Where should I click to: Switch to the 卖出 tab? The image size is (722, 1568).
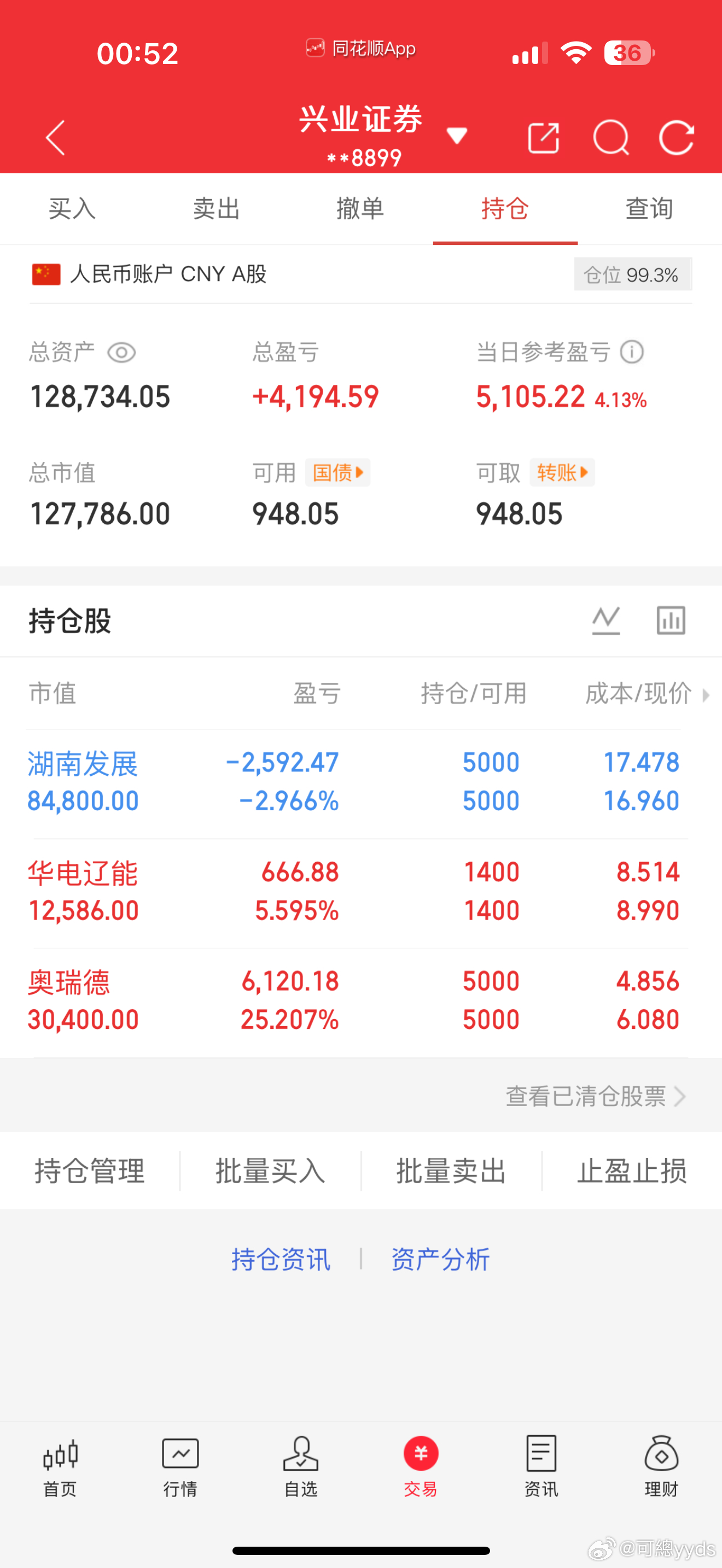pyautogui.click(x=216, y=209)
